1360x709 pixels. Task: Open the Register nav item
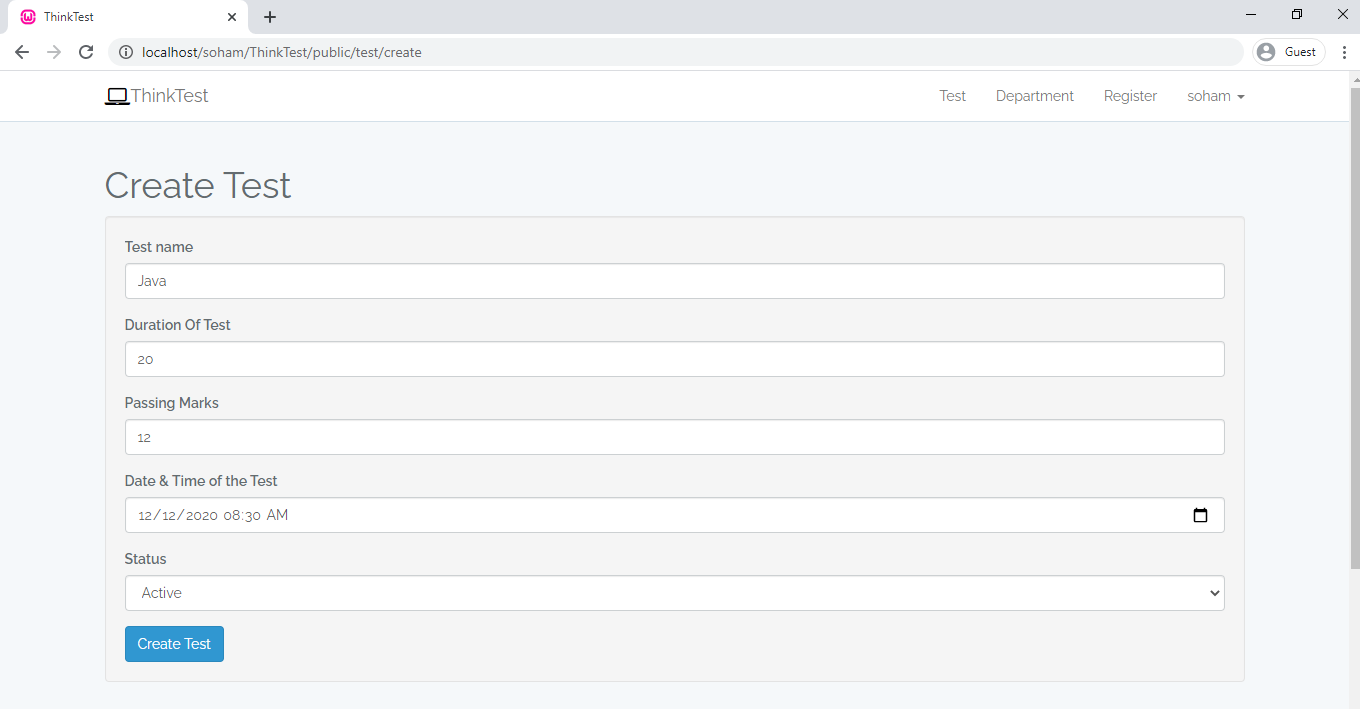(1130, 96)
